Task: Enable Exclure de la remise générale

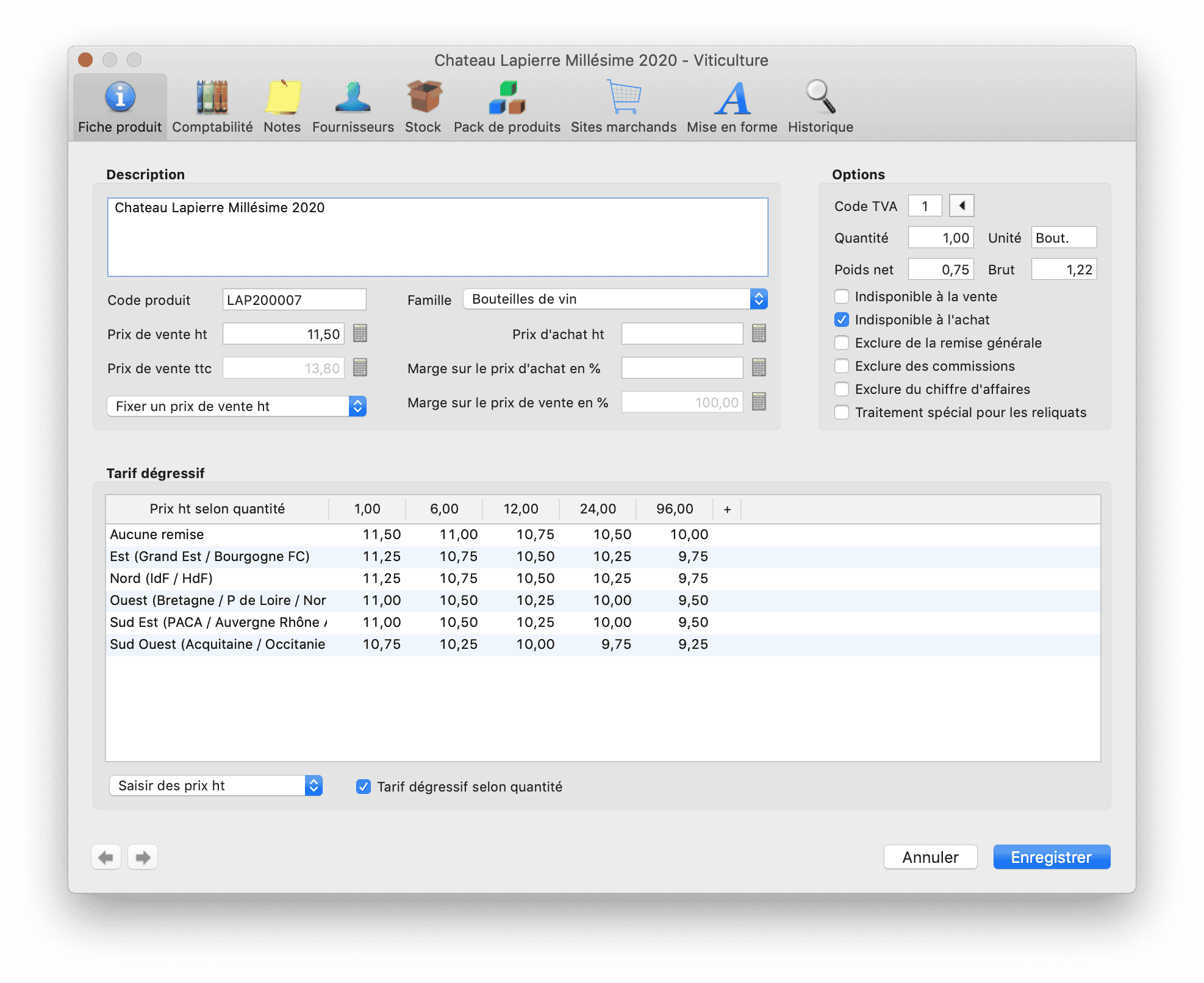Action: point(842,343)
